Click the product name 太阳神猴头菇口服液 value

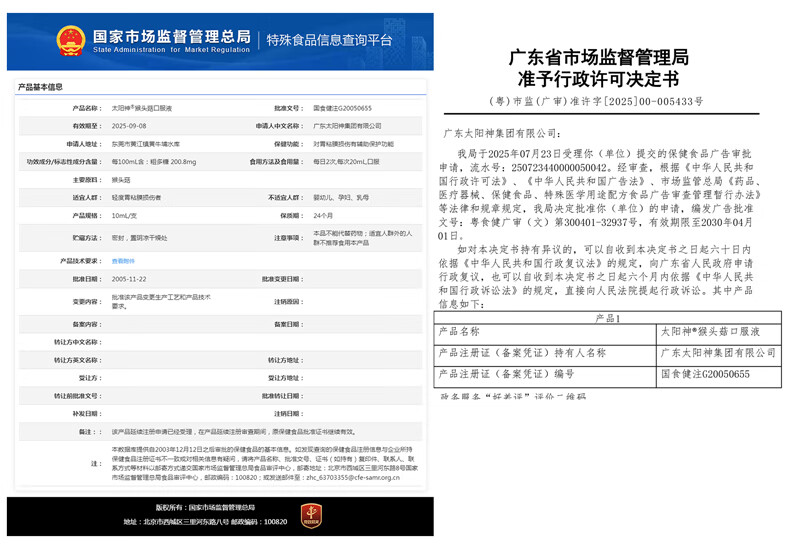pos(142,107)
